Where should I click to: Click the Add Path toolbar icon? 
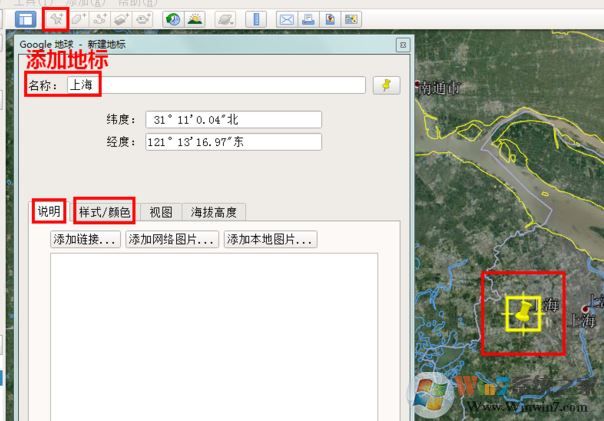pyautogui.click(x=100, y=19)
